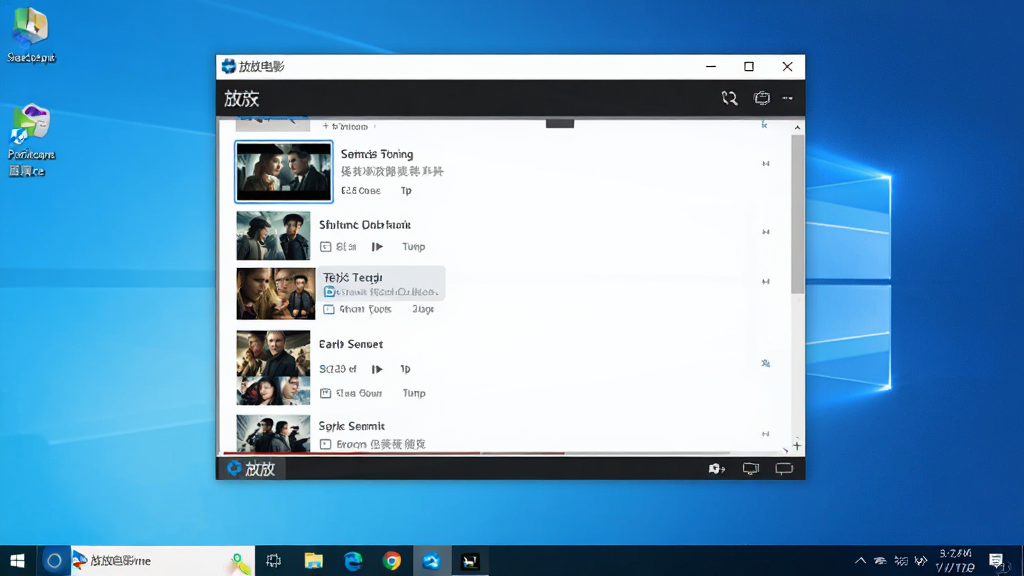Viewport: 1024px width, 576px height.
Task: Click the volume icon in bottom bar
Action: tap(716, 468)
